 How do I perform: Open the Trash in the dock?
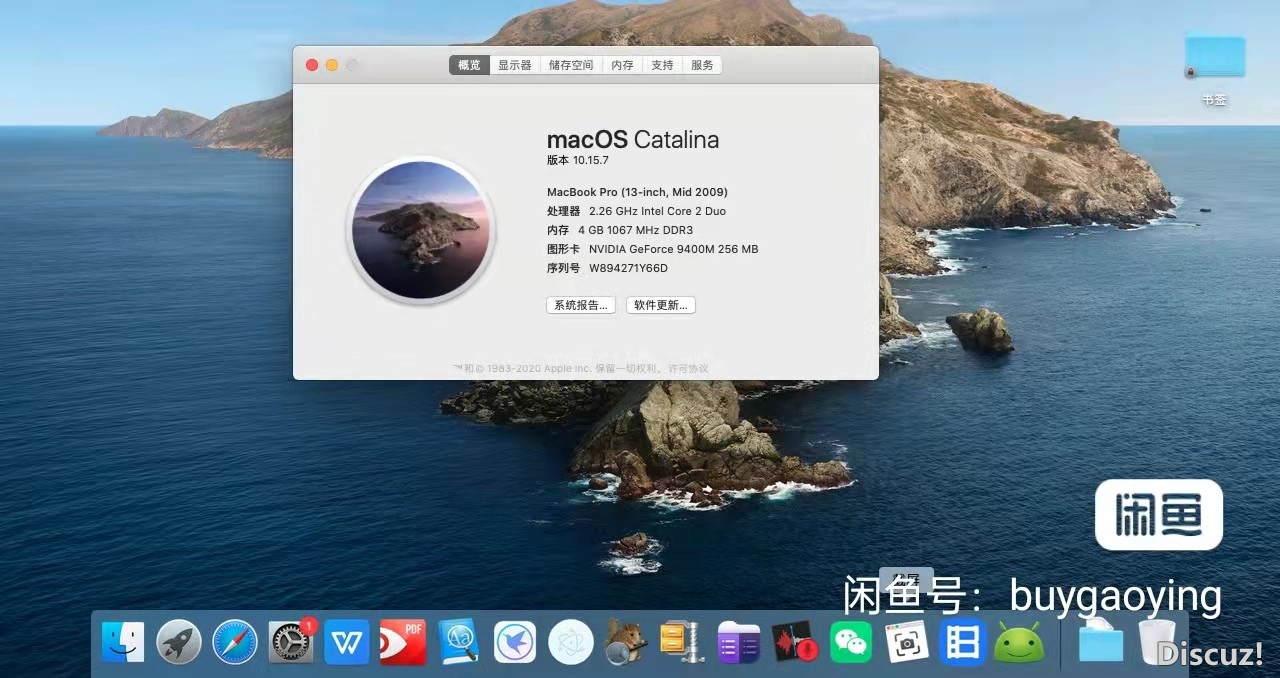(1157, 642)
